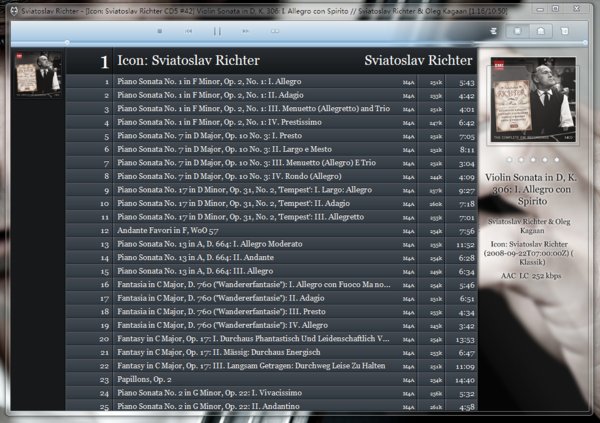The height and width of the screenshot is (423, 600).
Task: Select track 'D. 664: I. Allegro Moderato'
Action: 271,244
